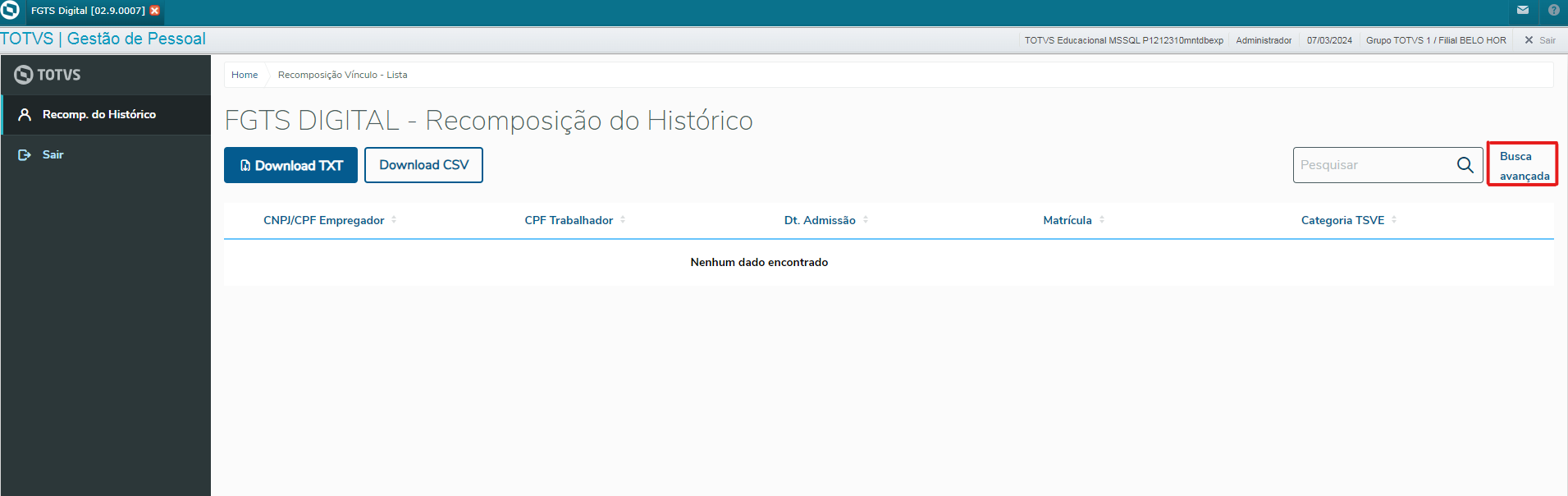Click the 07/03/2024 date in the header
Viewport: 1568px width, 496px height.
[1329, 40]
